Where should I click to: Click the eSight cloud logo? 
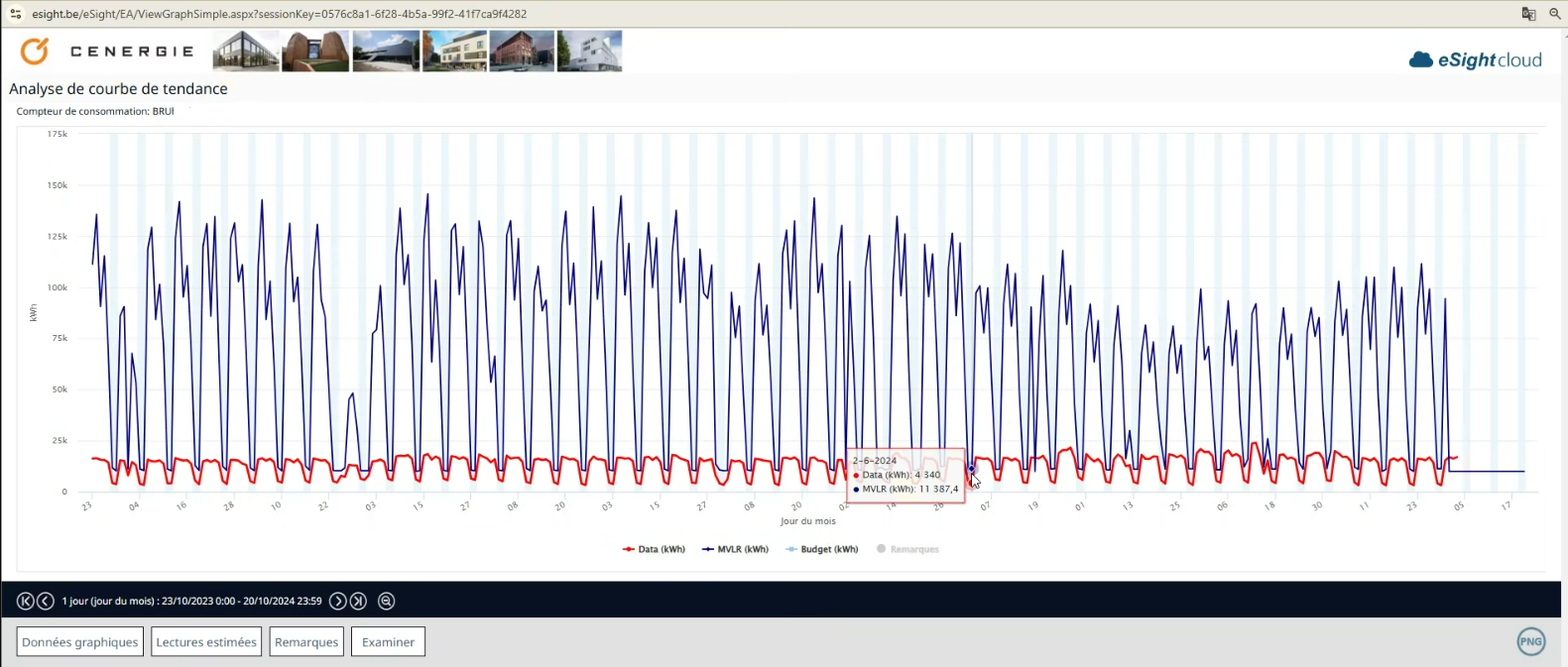tap(1475, 59)
